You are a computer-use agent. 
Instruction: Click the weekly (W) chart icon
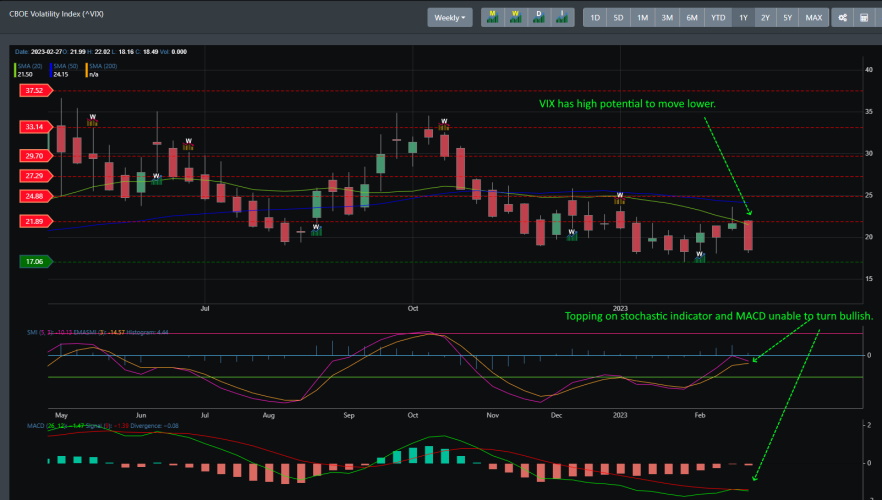[516, 17]
